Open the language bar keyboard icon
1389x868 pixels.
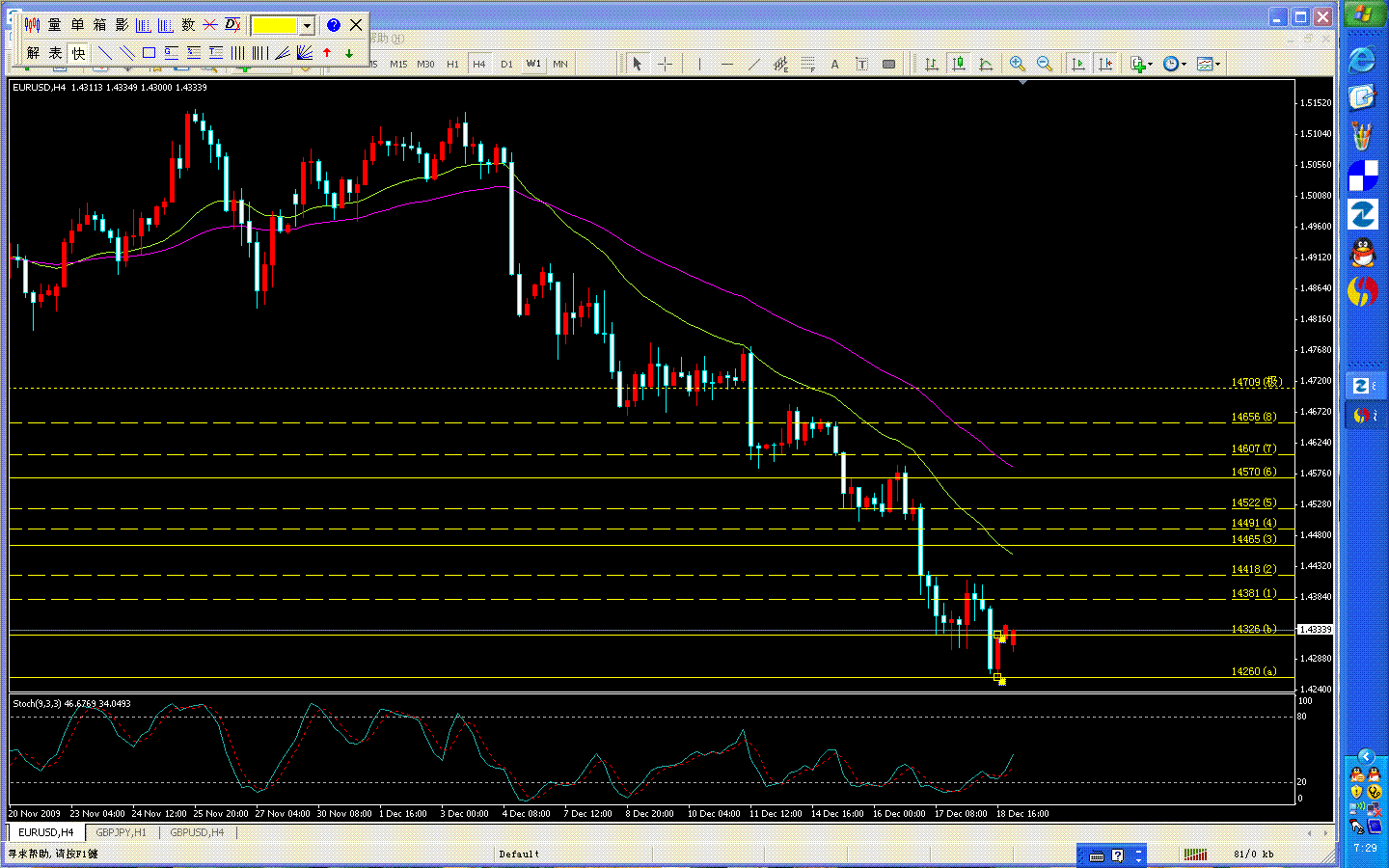pyautogui.click(x=1097, y=855)
